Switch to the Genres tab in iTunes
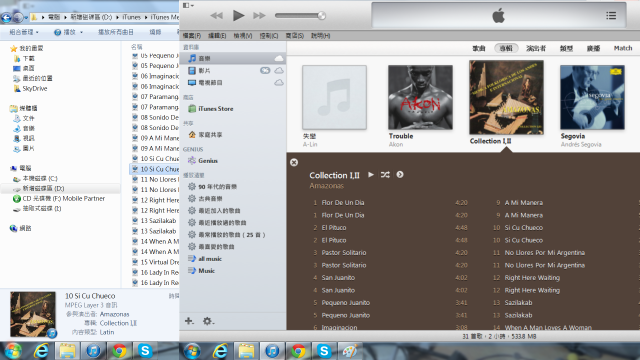Image resolution: width=640 pixels, height=360 pixels. (566, 48)
